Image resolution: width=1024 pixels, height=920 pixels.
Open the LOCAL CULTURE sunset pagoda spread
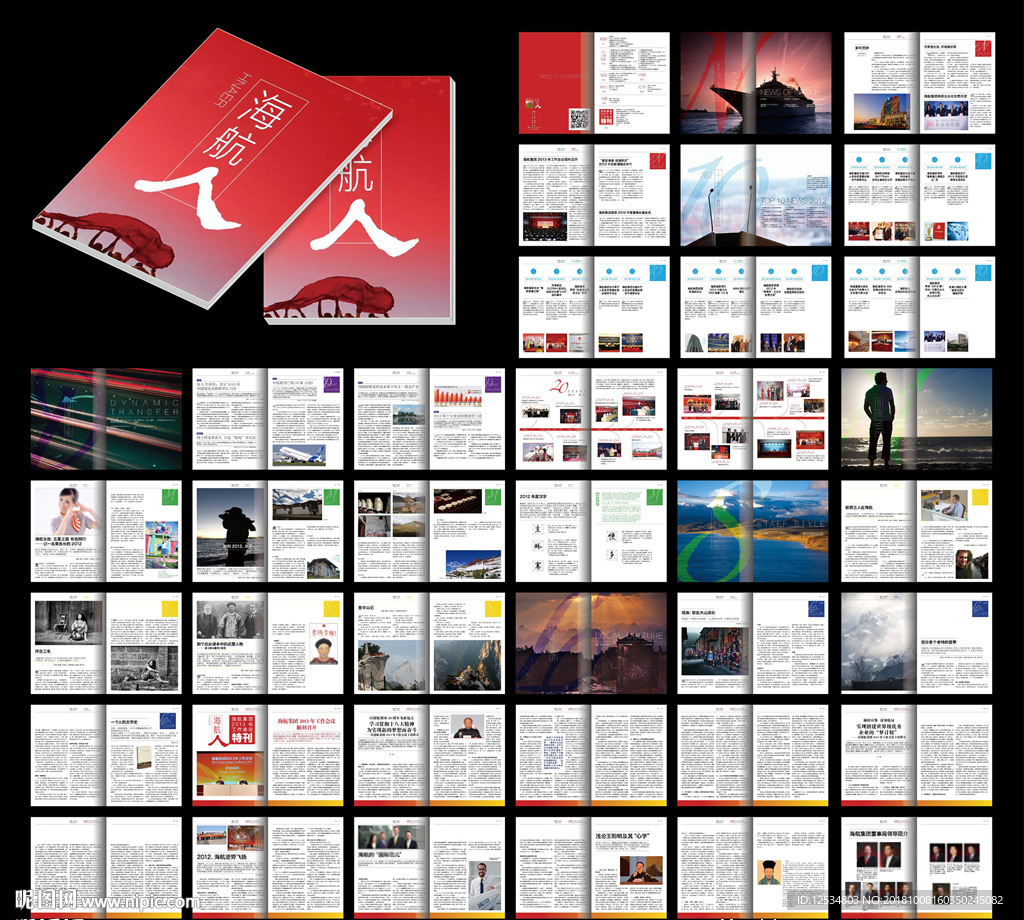tap(591, 643)
